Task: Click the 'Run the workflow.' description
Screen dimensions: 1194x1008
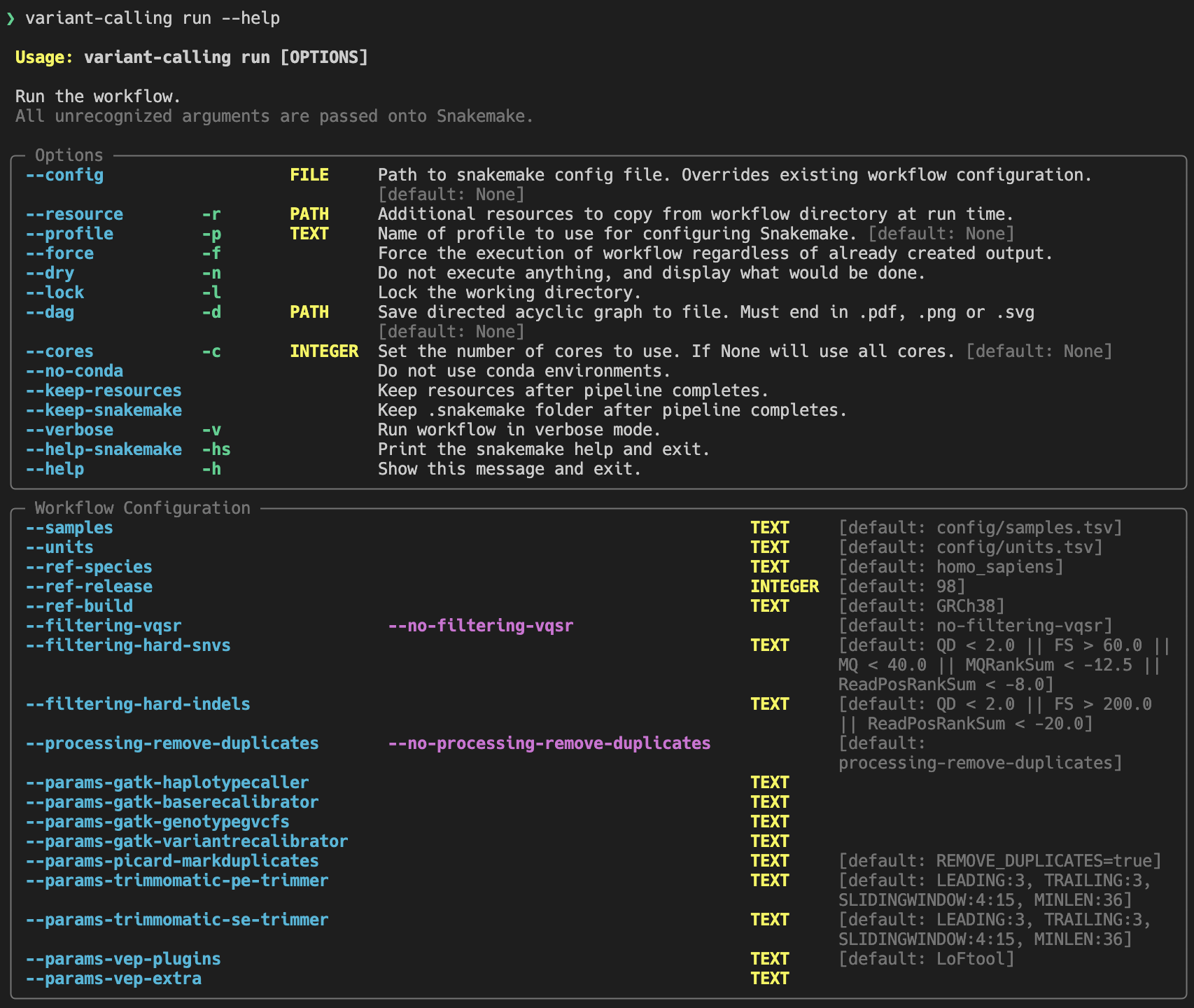Action: (99, 97)
